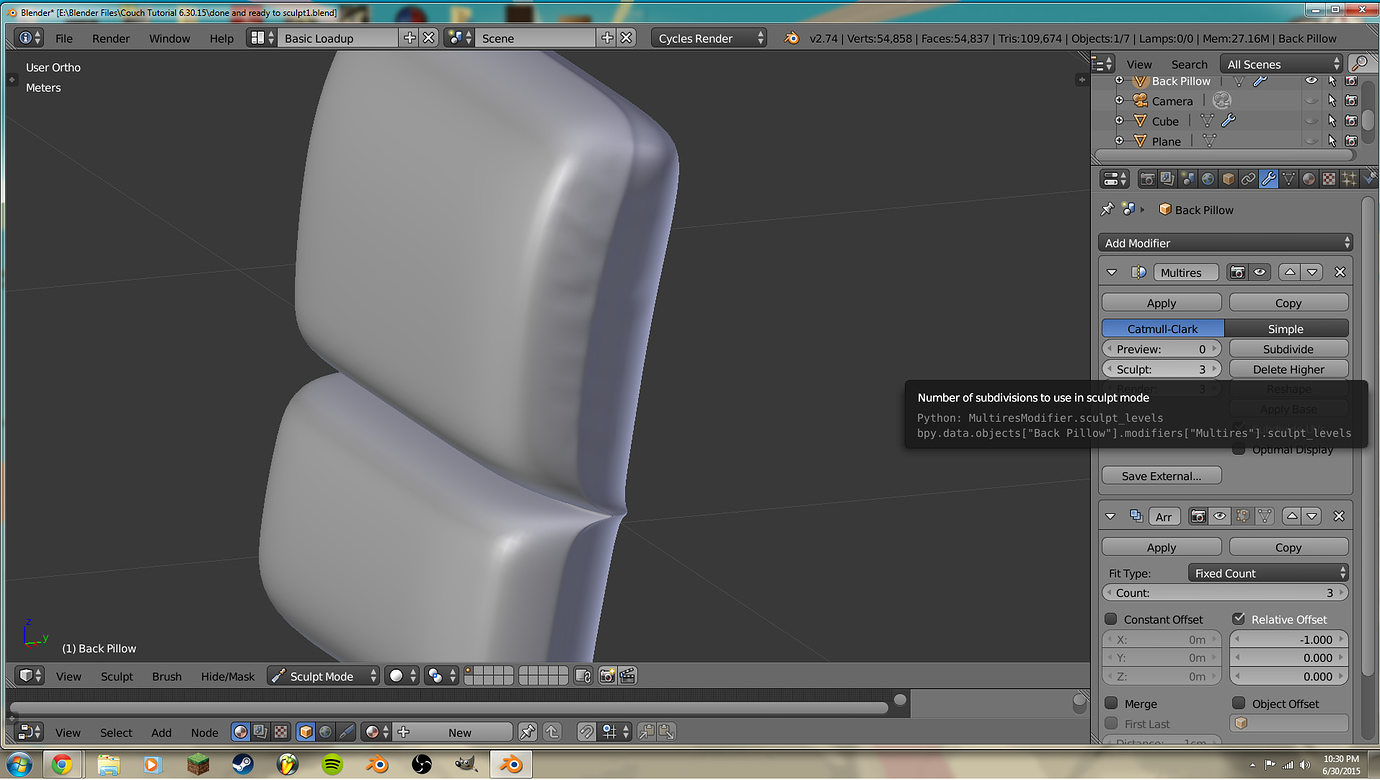Apply the Arr array modifier
The image size is (1380, 780).
pyautogui.click(x=1161, y=547)
